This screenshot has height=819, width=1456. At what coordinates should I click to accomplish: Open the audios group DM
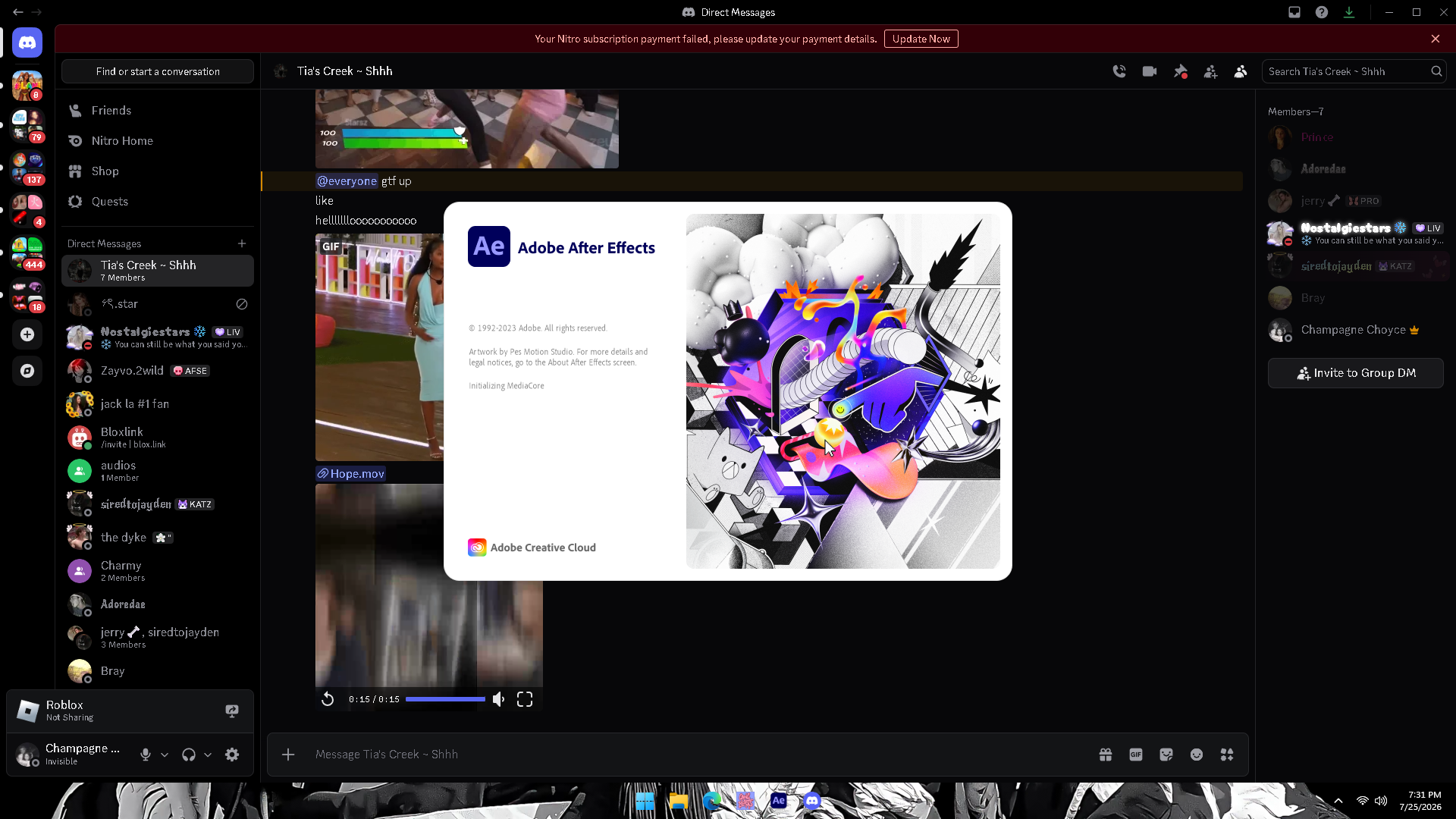(158, 471)
